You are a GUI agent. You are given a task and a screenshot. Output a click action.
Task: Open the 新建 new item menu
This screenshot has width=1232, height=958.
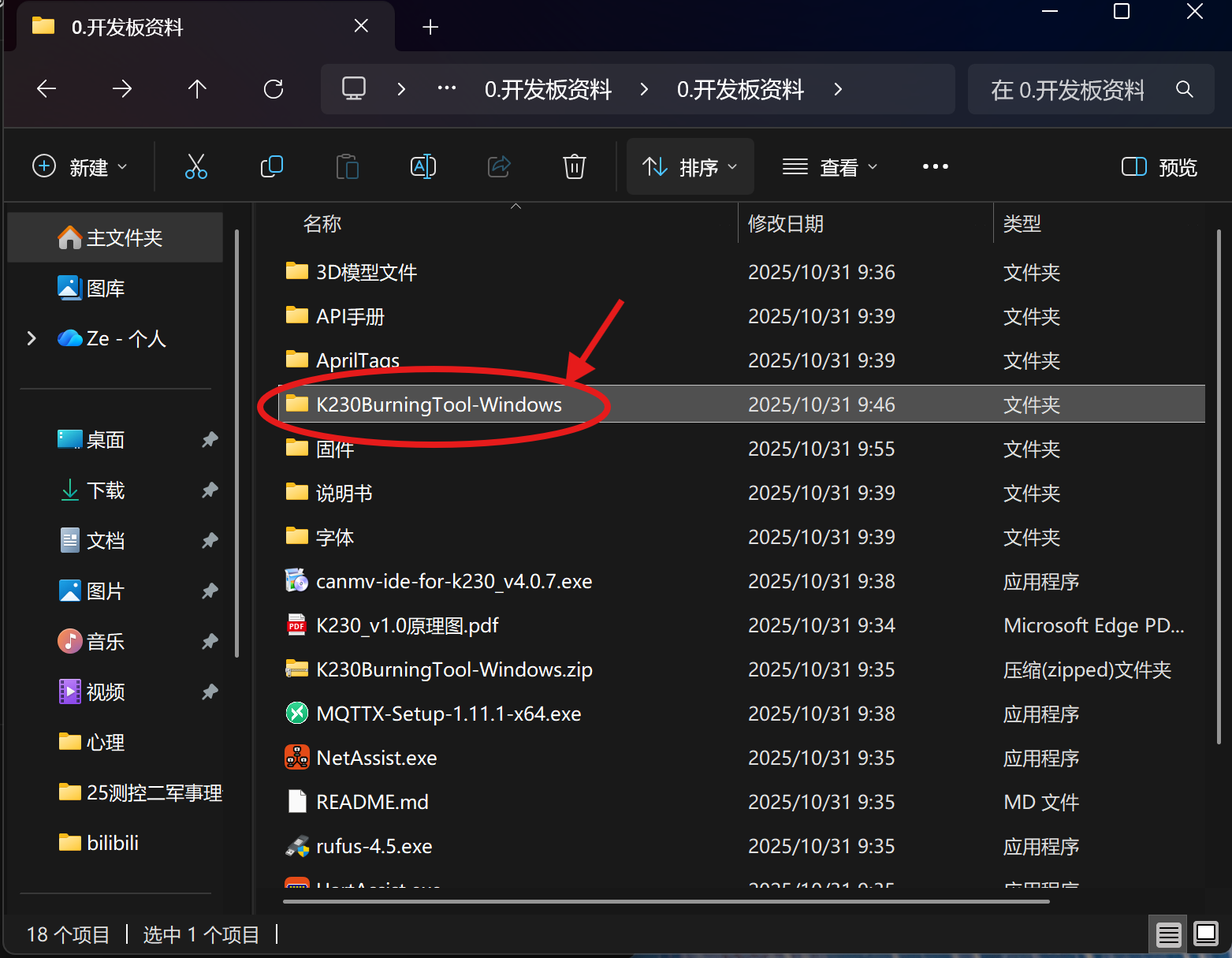coord(80,166)
